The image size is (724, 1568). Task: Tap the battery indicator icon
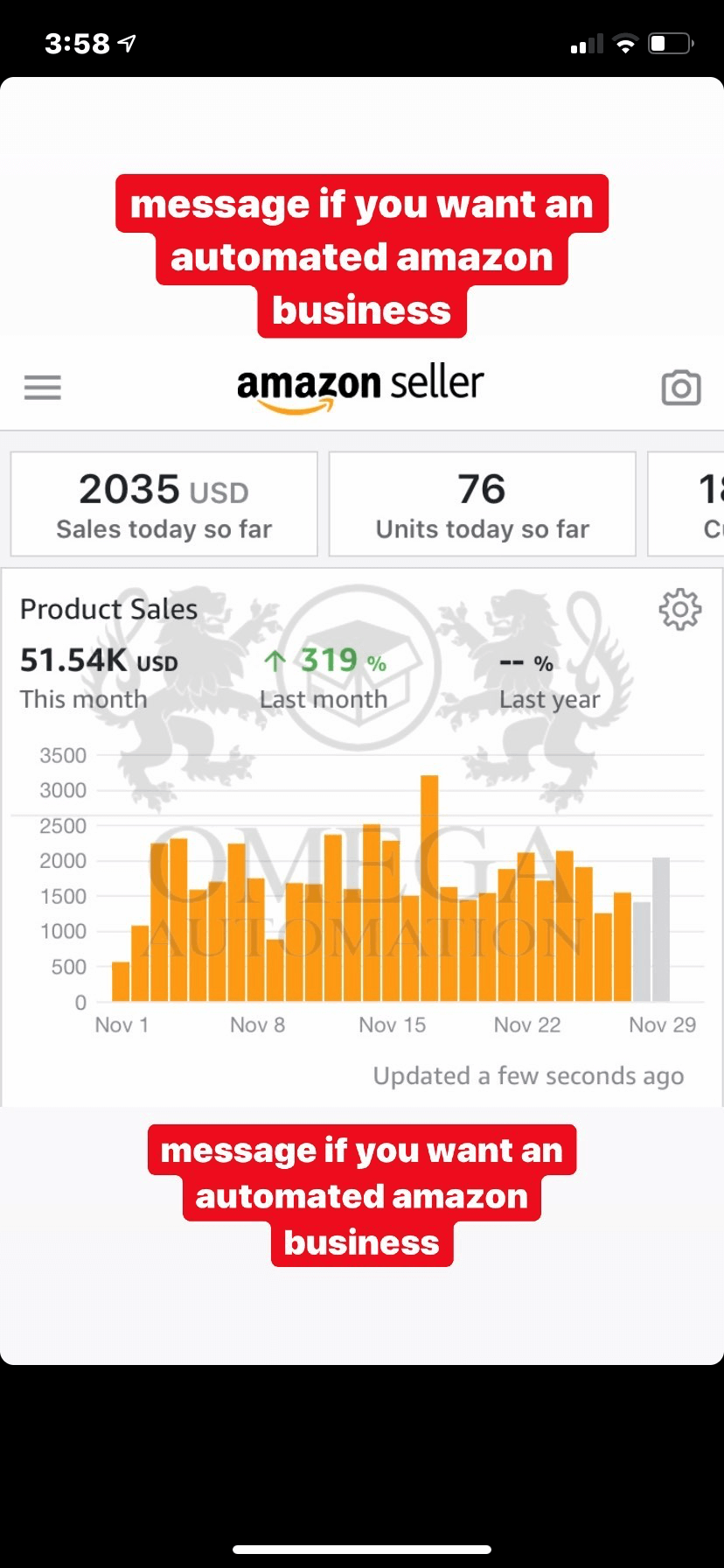(x=671, y=44)
